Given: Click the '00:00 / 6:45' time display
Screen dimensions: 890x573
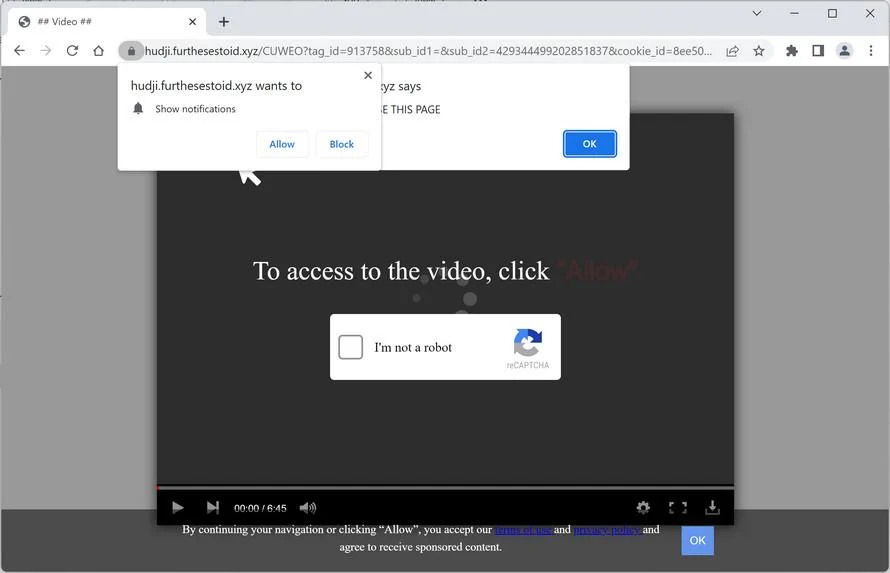Looking at the screenshot, I should 260,508.
